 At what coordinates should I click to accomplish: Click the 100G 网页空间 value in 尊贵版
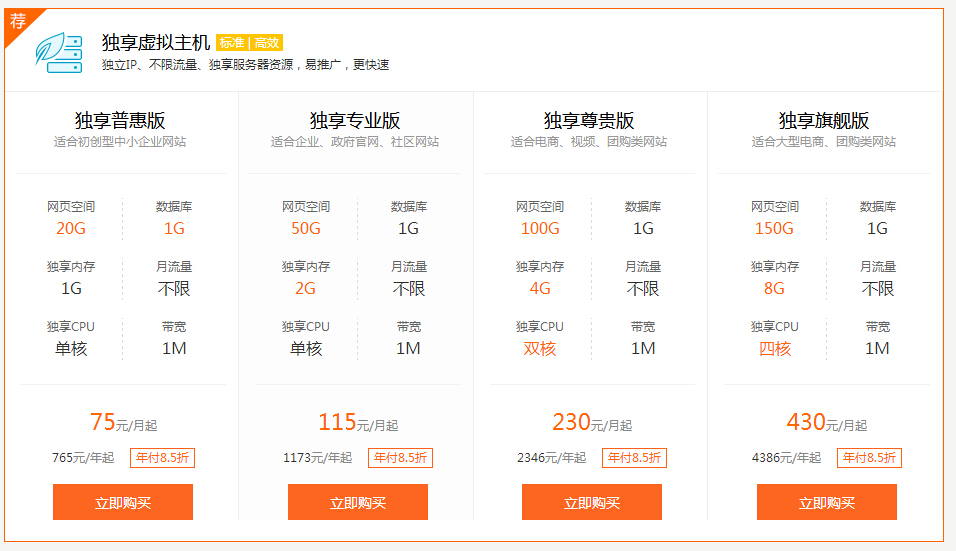click(x=540, y=229)
